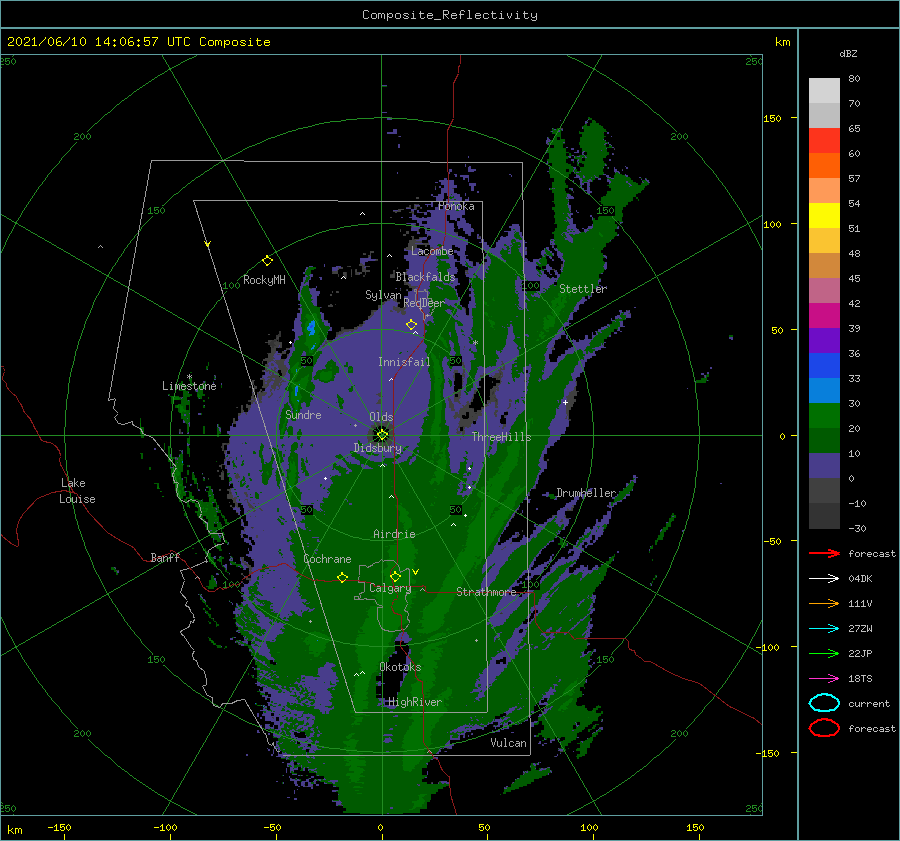This screenshot has height=841, width=900.
Task: Click the Olds city label
Action: click(381, 417)
